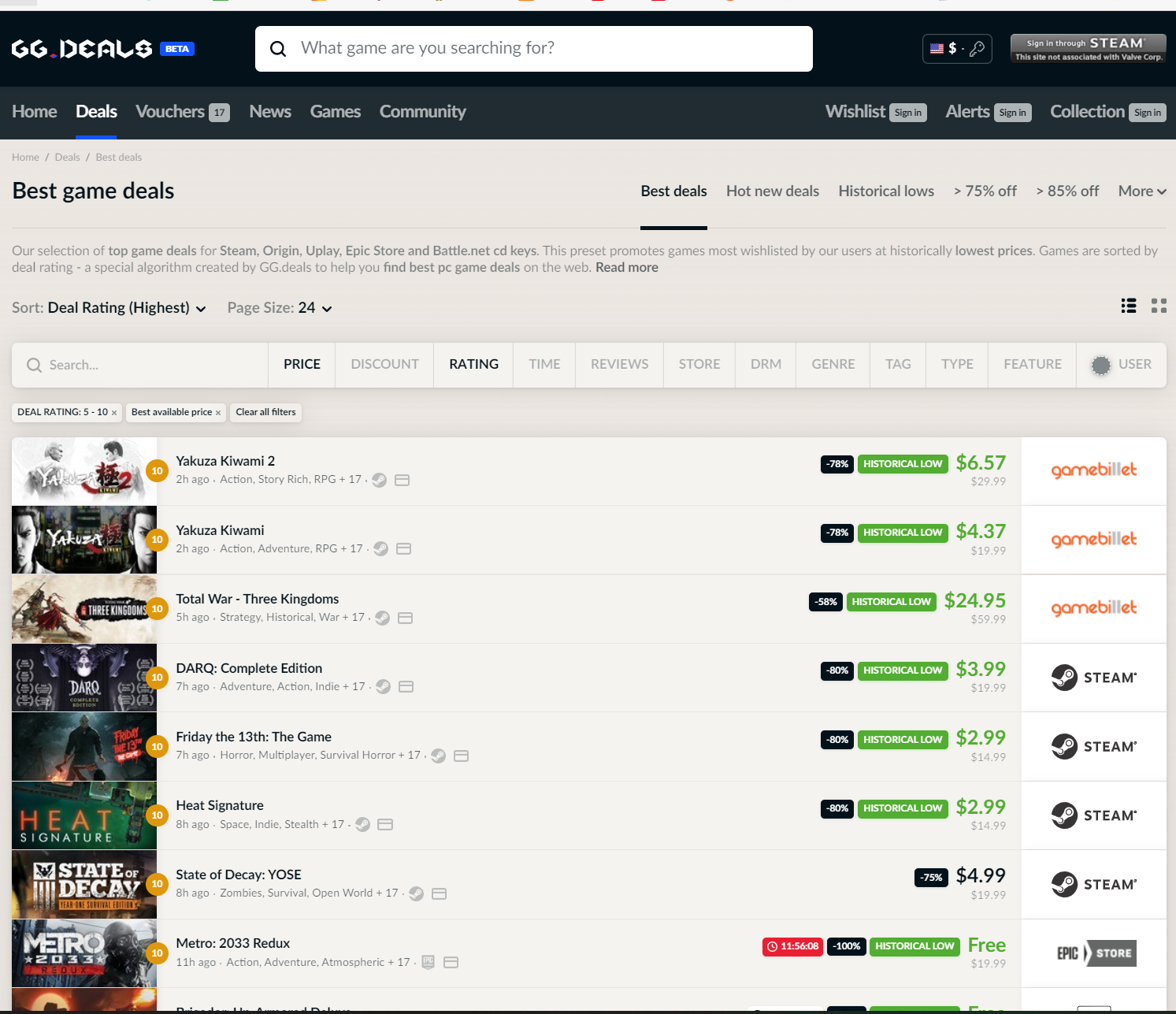1176x1014 pixels.
Task: Click Wishlist Sign in link
Action: pyautogui.click(x=908, y=113)
